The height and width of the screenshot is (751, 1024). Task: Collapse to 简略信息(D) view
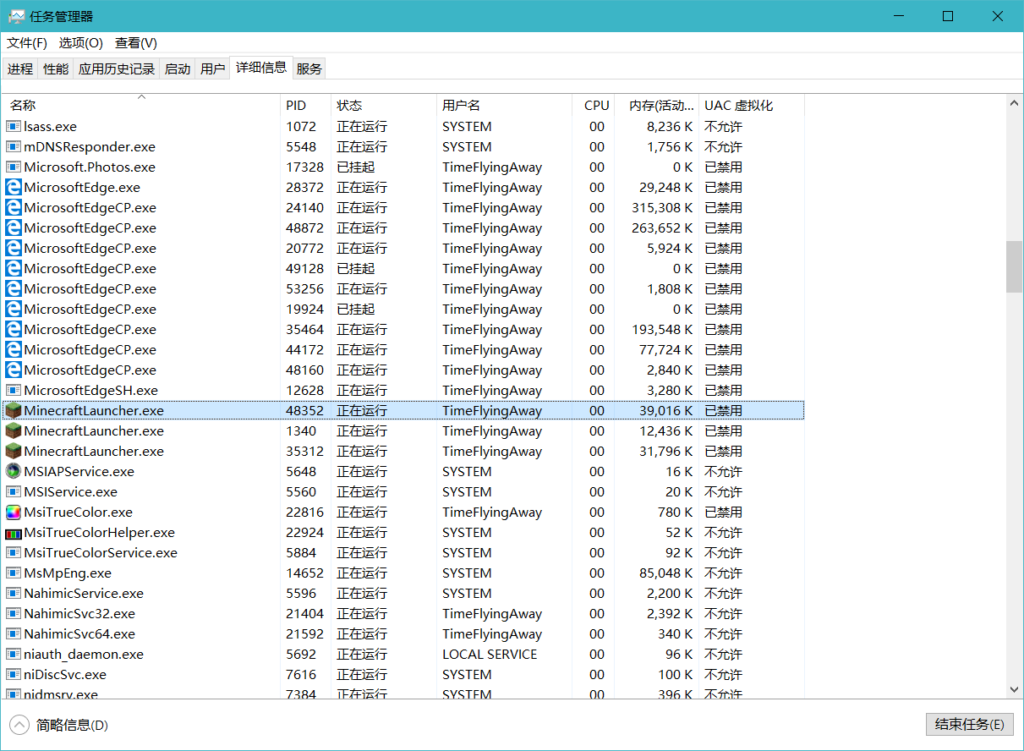click(x=59, y=725)
